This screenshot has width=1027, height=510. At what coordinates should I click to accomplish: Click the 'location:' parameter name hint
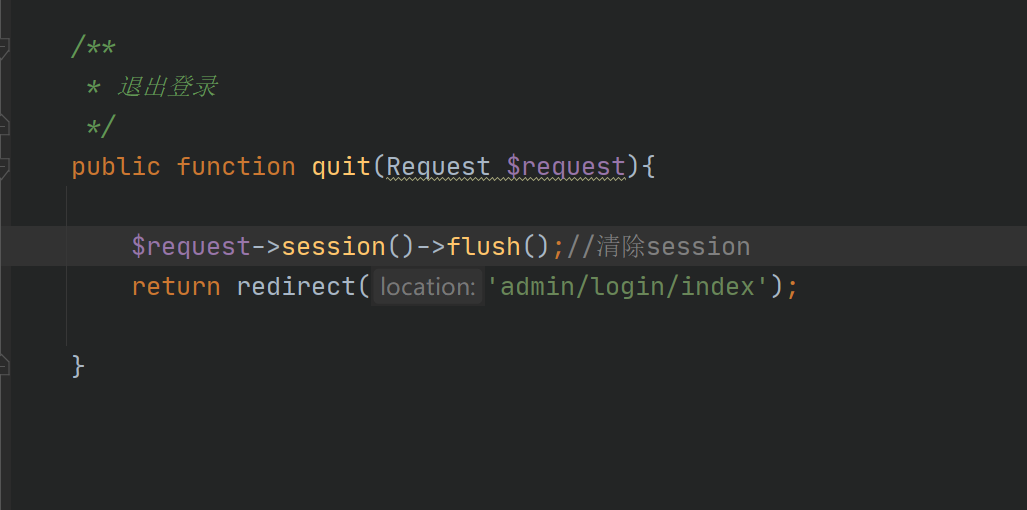click(x=428, y=287)
